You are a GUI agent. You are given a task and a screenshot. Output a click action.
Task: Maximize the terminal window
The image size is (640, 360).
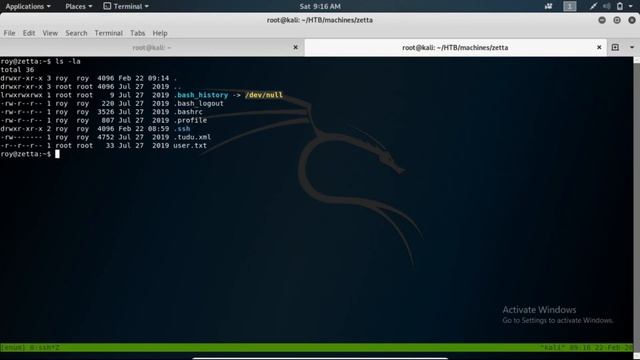pyautogui.click(x=617, y=20)
